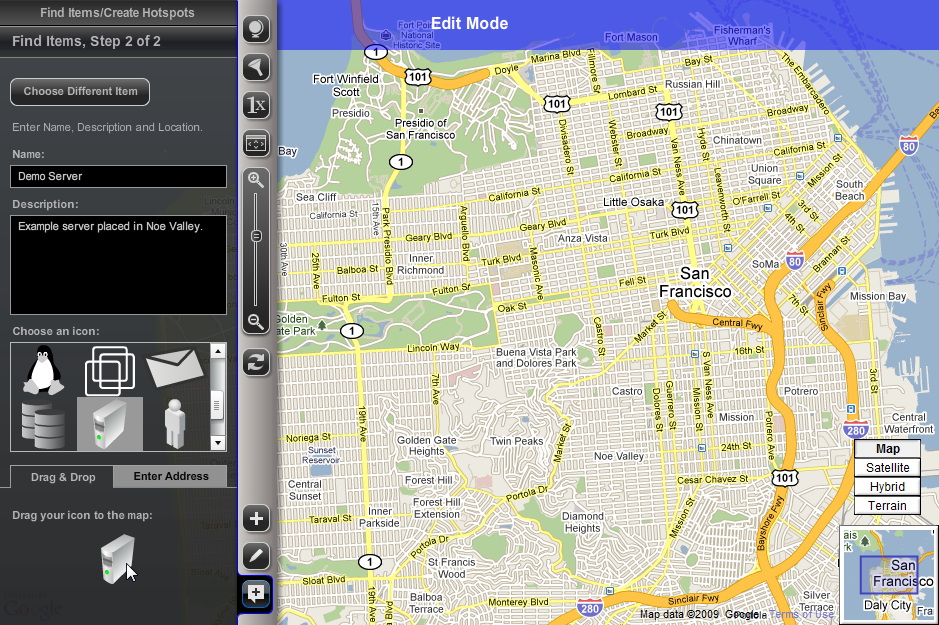The width and height of the screenshot is (939, 625).
Task: Click the Name field with Demo Server
Action: (118, 176)
